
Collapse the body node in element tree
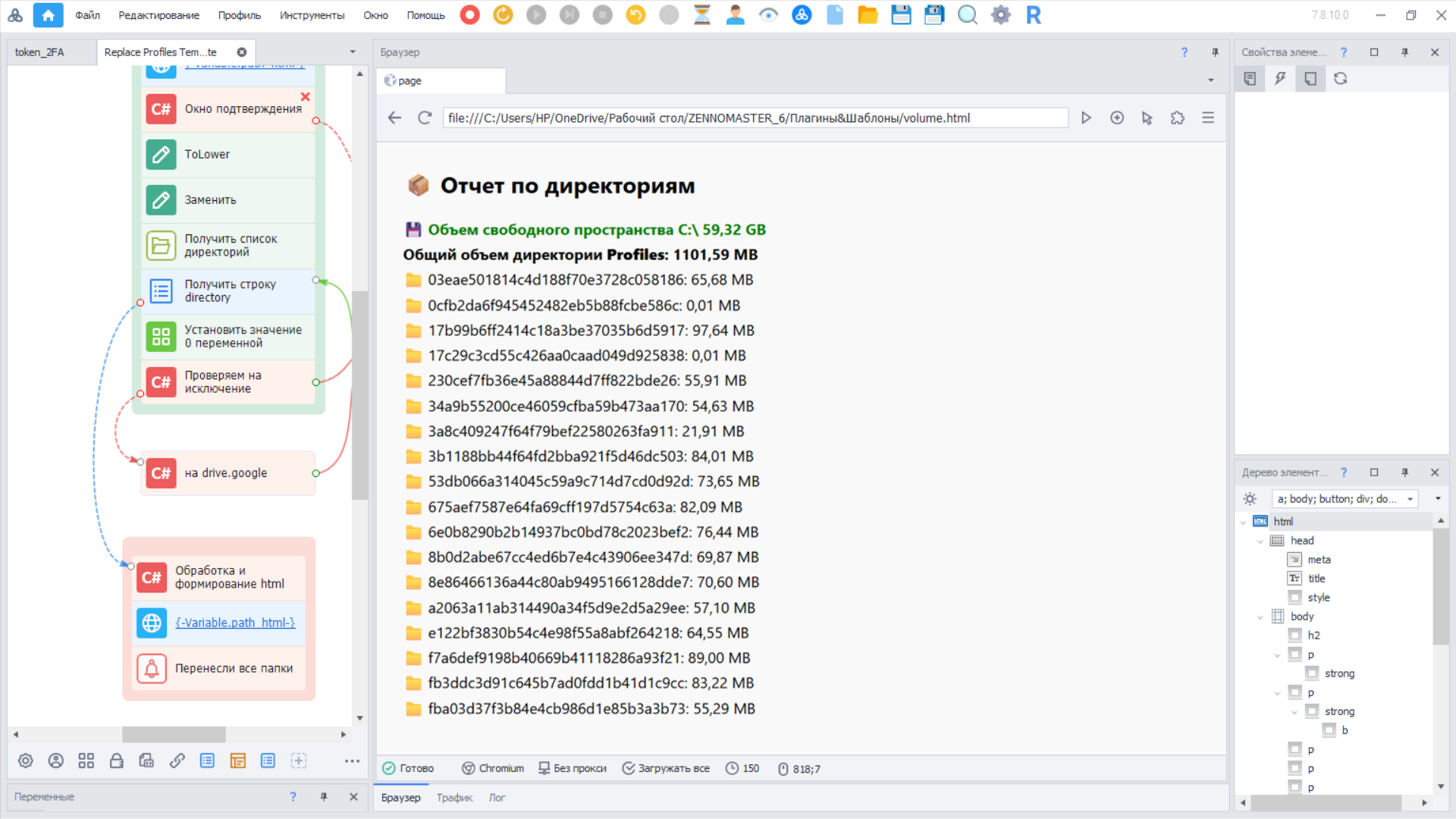click(x=1260, y=617)
